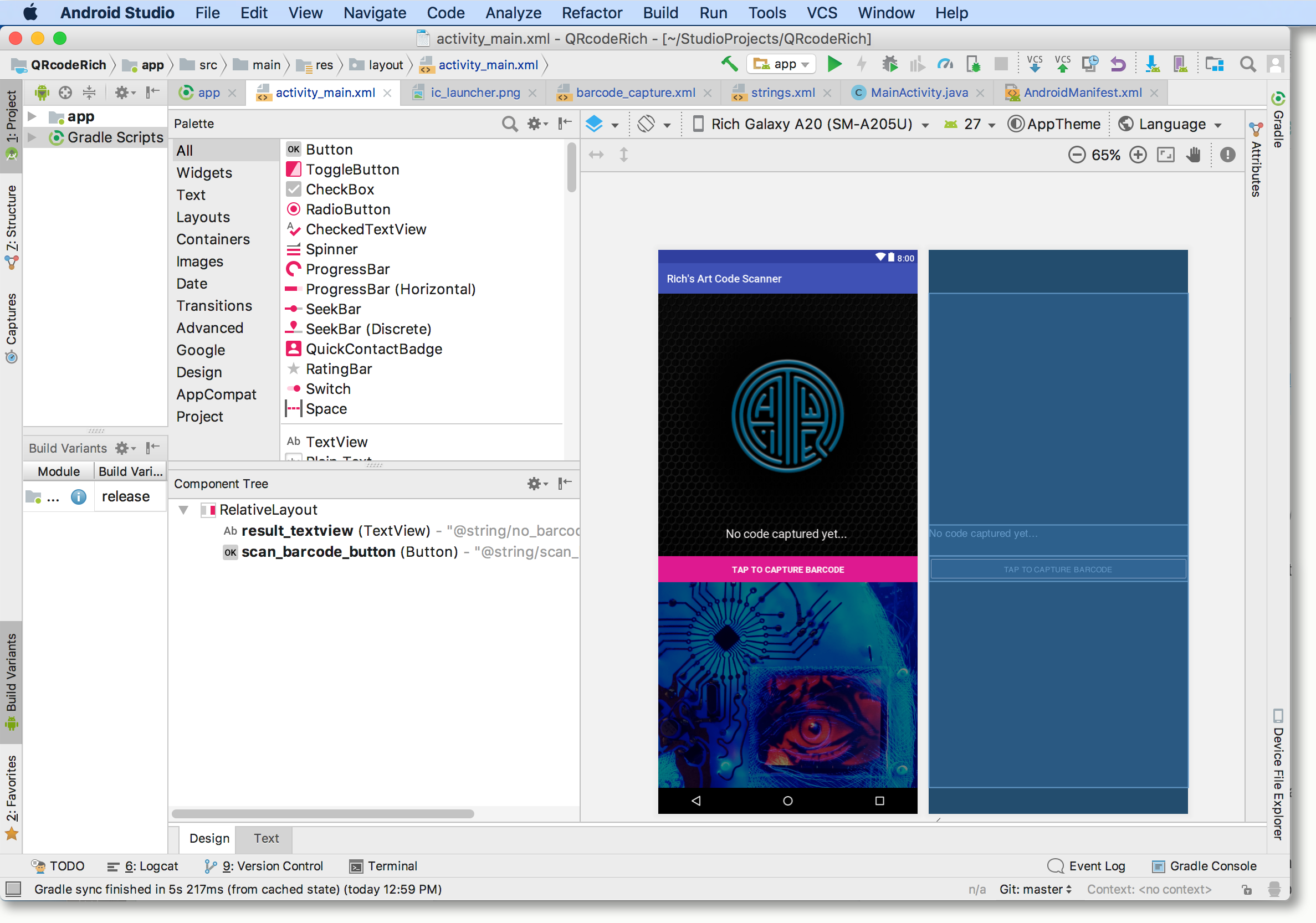1316x923 pixels.
Task: Click the Debug app bug icon
Action: pos(889,64)
